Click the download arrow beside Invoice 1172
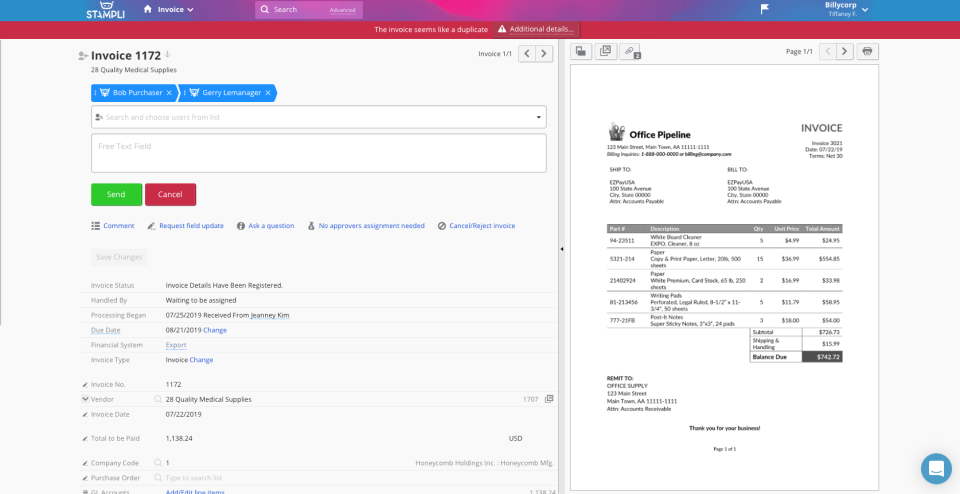The image size is (960, 494). coord(168,54)
